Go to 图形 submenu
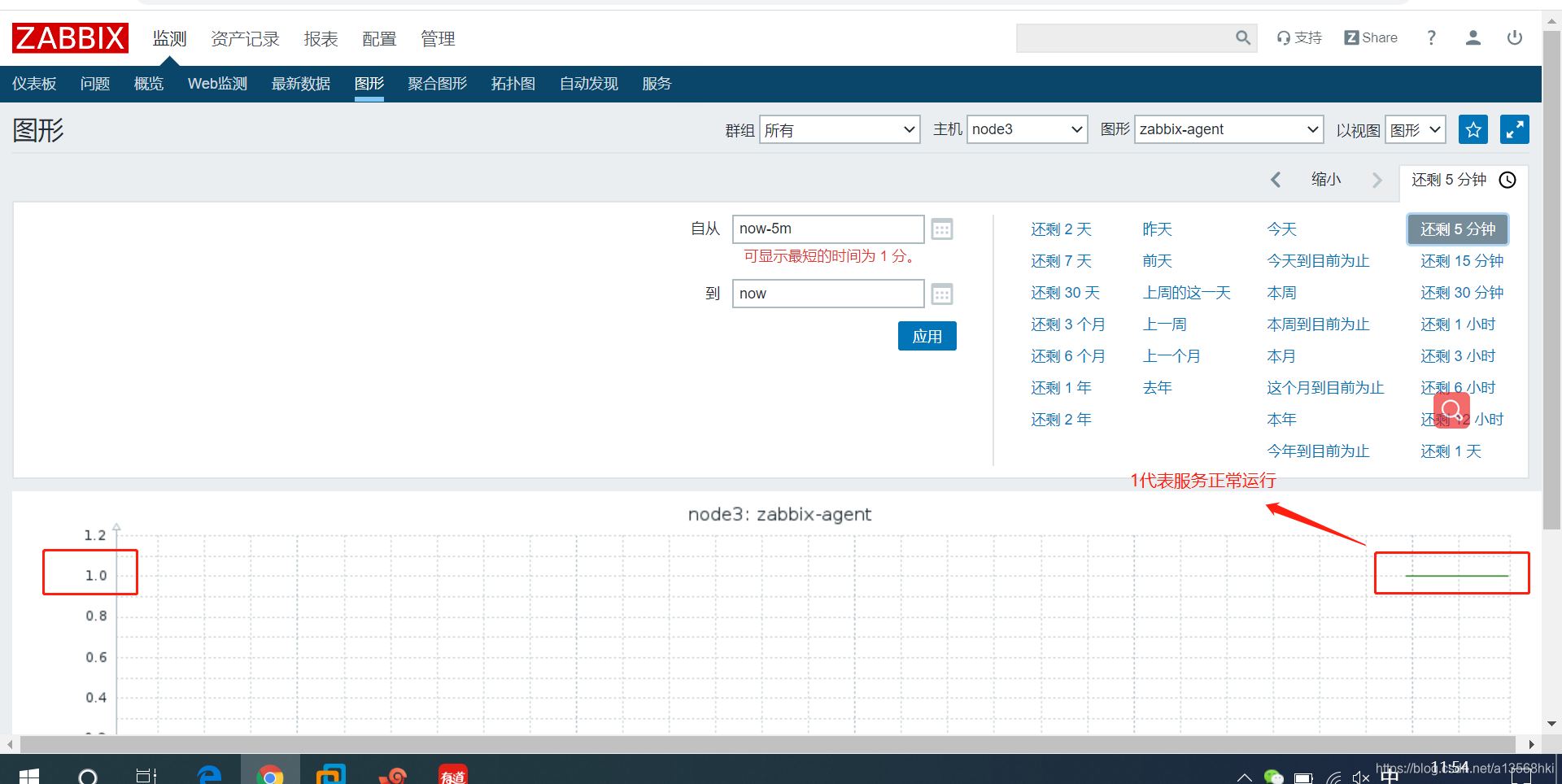 (369, 84)
